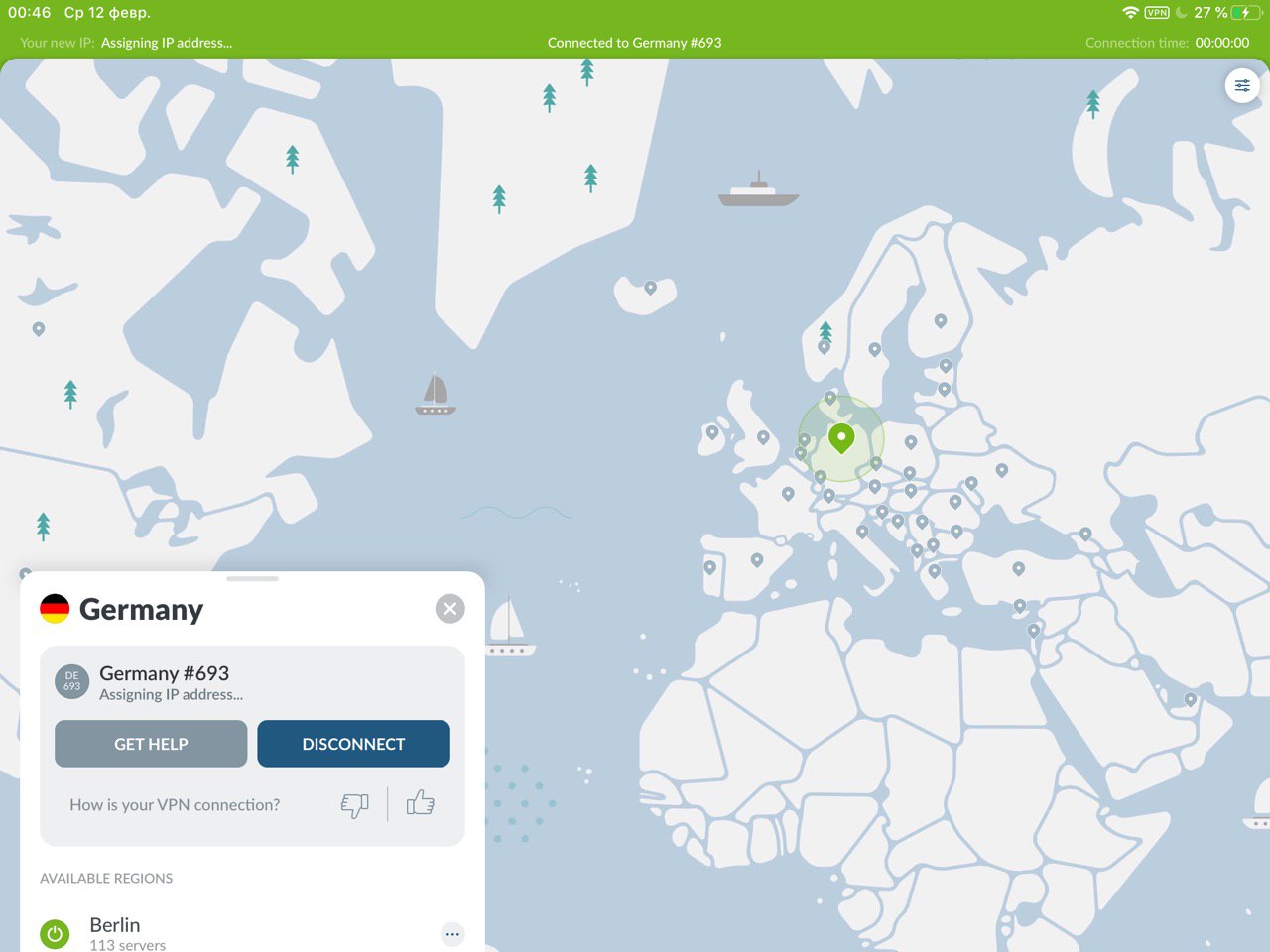1270x952 pixels.
Task: Select the Ukraine server pin
Action: coord(1002,470)
